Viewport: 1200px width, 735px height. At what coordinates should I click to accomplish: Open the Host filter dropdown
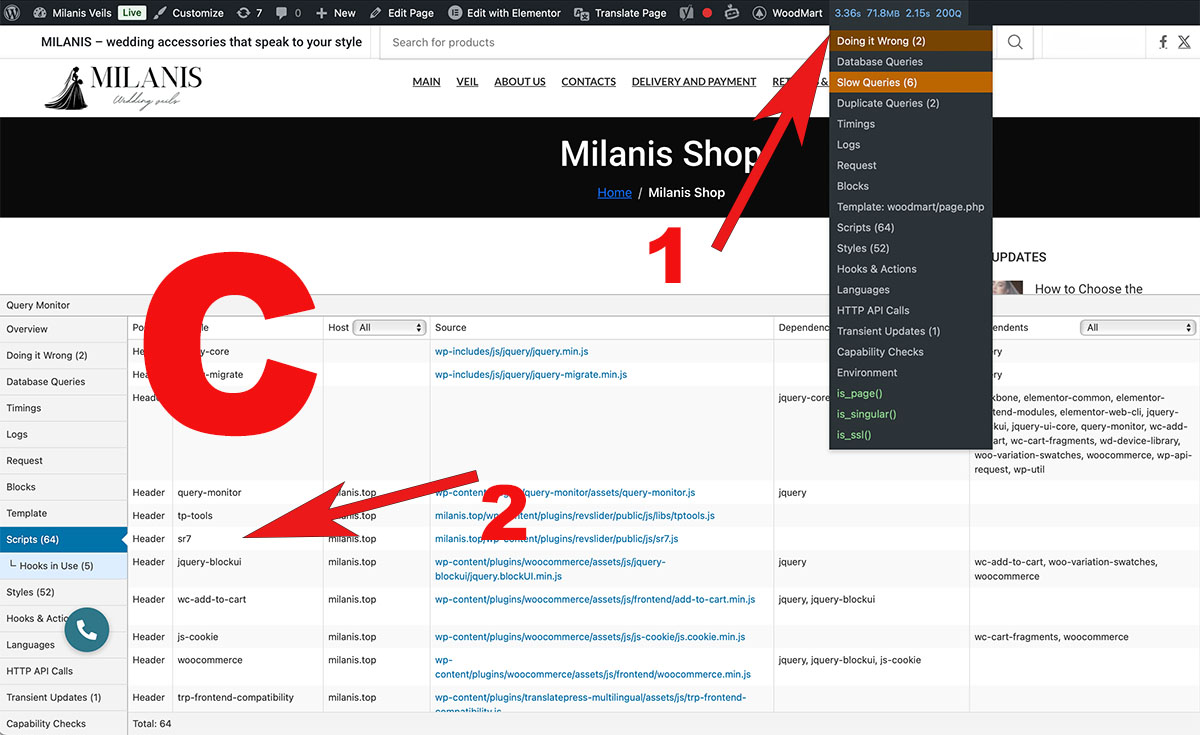390,327
